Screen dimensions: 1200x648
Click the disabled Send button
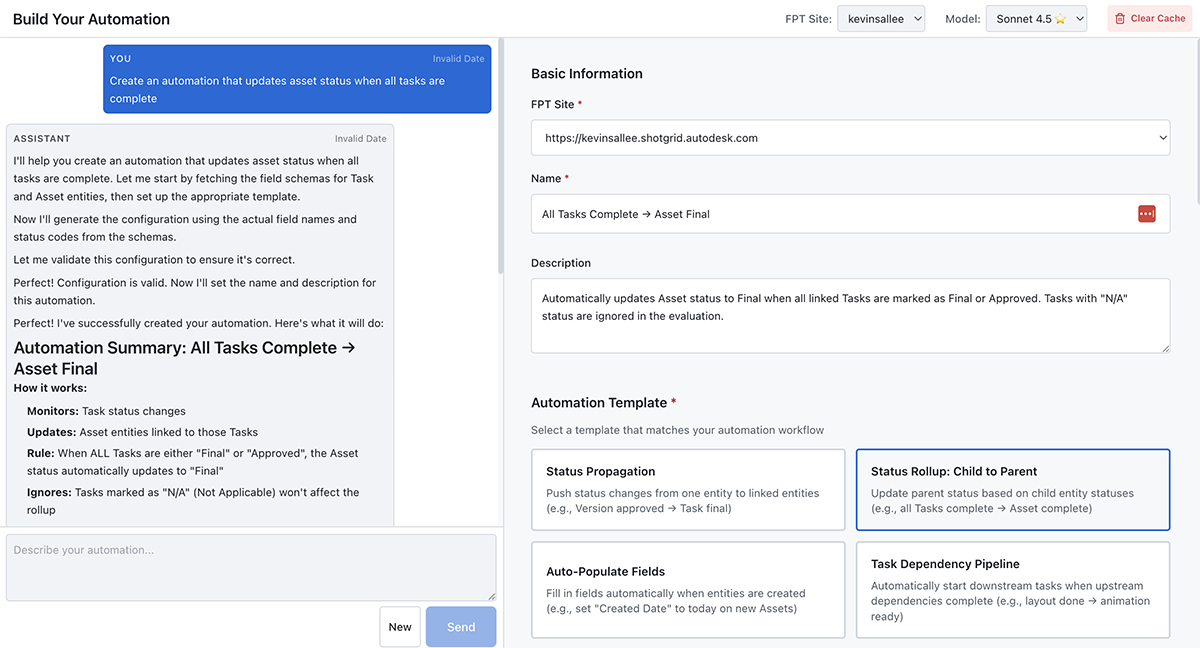[460, 626]
